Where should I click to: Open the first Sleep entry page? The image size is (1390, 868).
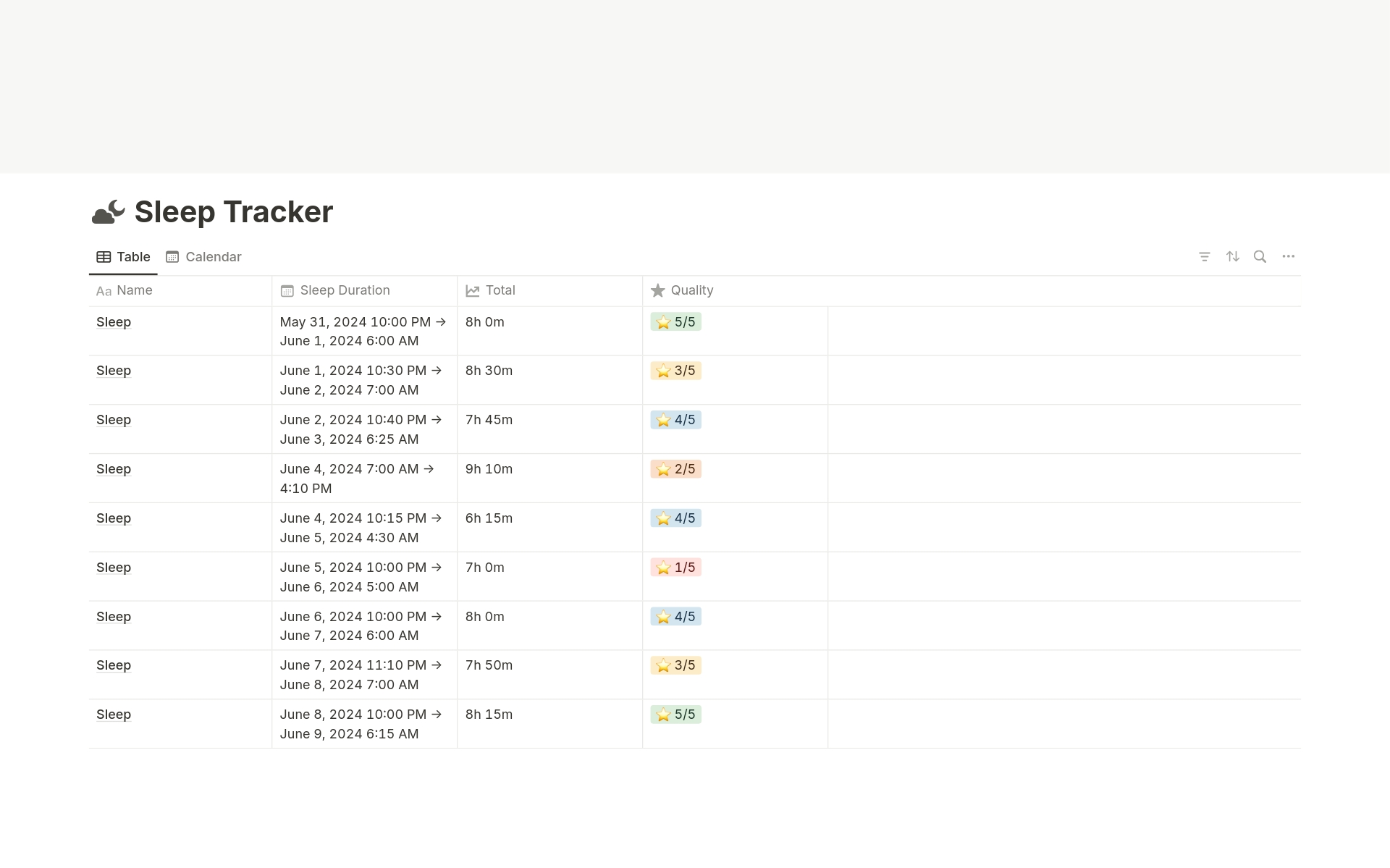113,322
